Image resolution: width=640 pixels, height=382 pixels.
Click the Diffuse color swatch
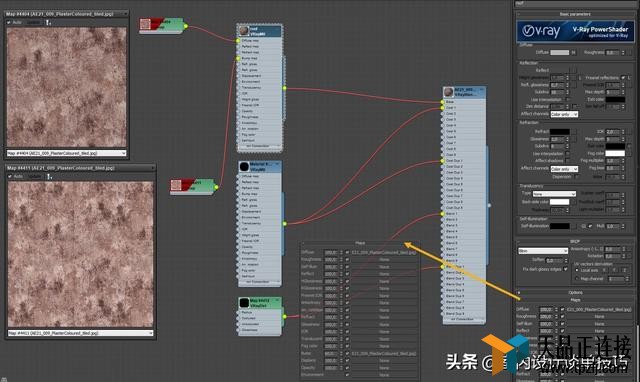560,52
